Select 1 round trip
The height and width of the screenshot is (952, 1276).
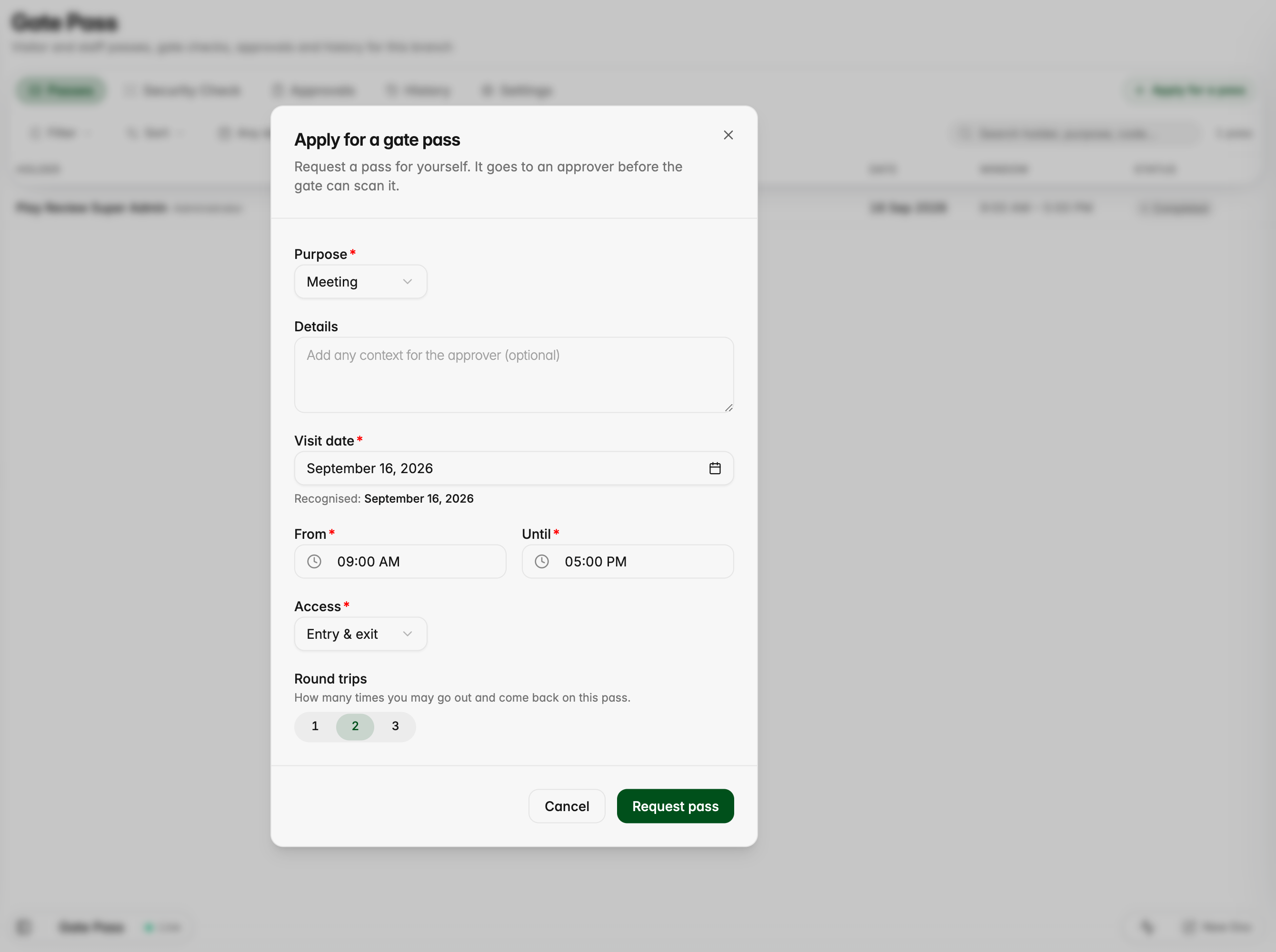[x=315, y=726]
